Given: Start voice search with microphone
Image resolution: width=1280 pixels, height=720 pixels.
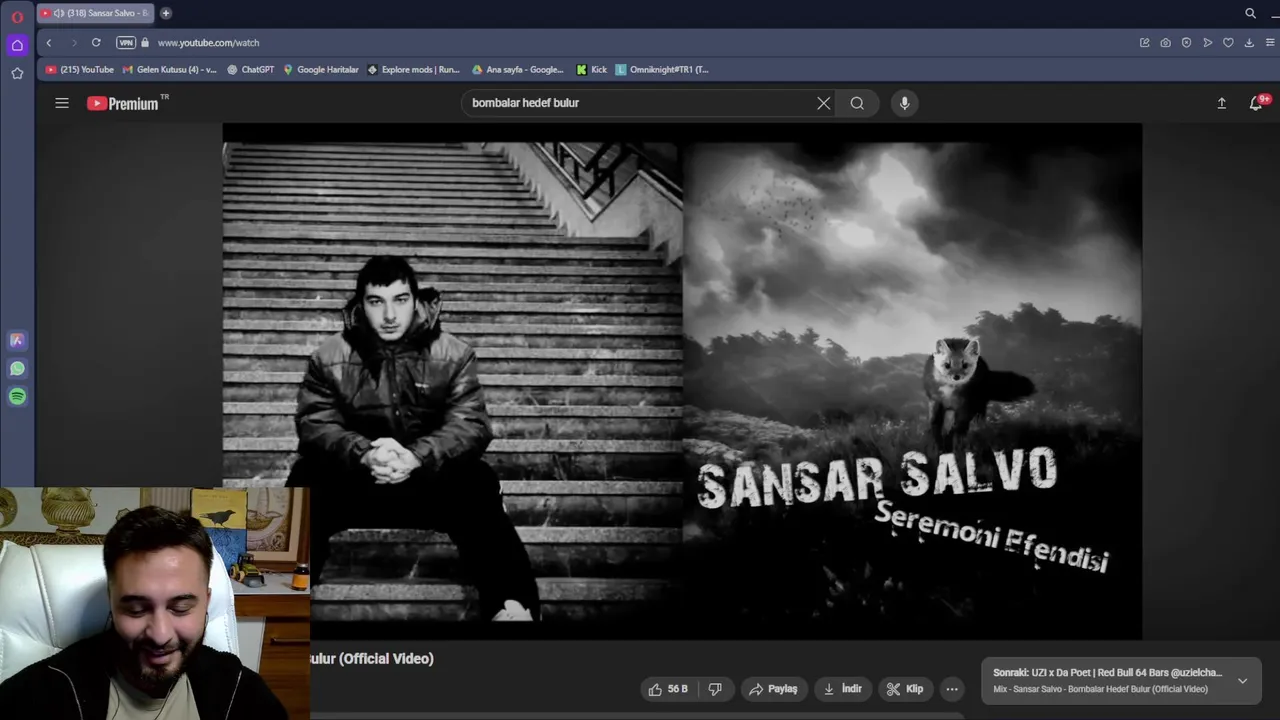Looking at the screenshot, I should click(x=904, y=103).
